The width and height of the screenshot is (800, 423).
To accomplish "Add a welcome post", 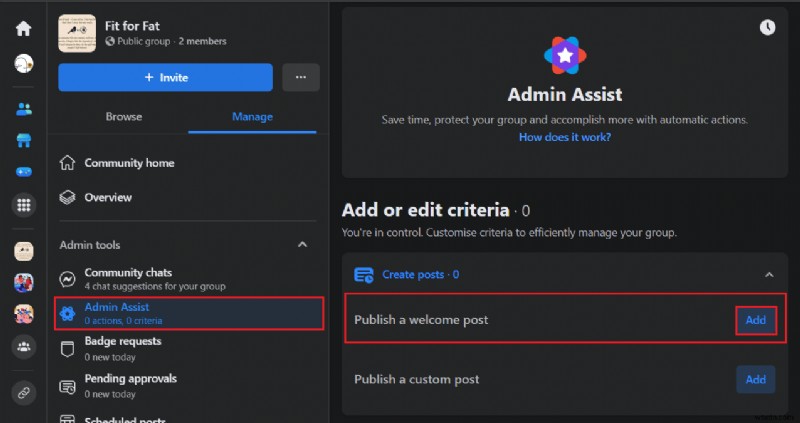I will click(x=756, y=320).
